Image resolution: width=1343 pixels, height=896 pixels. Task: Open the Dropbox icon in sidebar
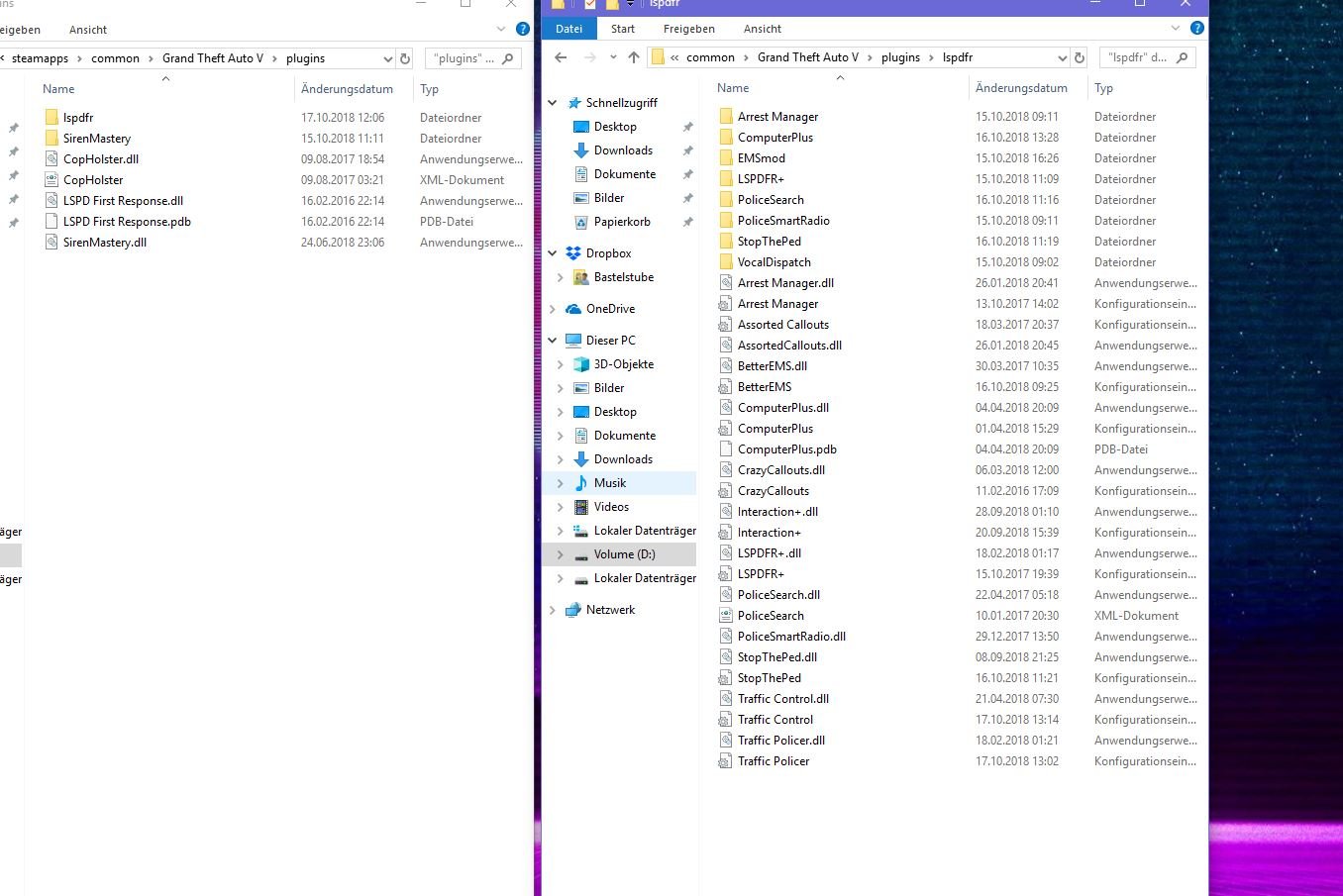point(573,253)
